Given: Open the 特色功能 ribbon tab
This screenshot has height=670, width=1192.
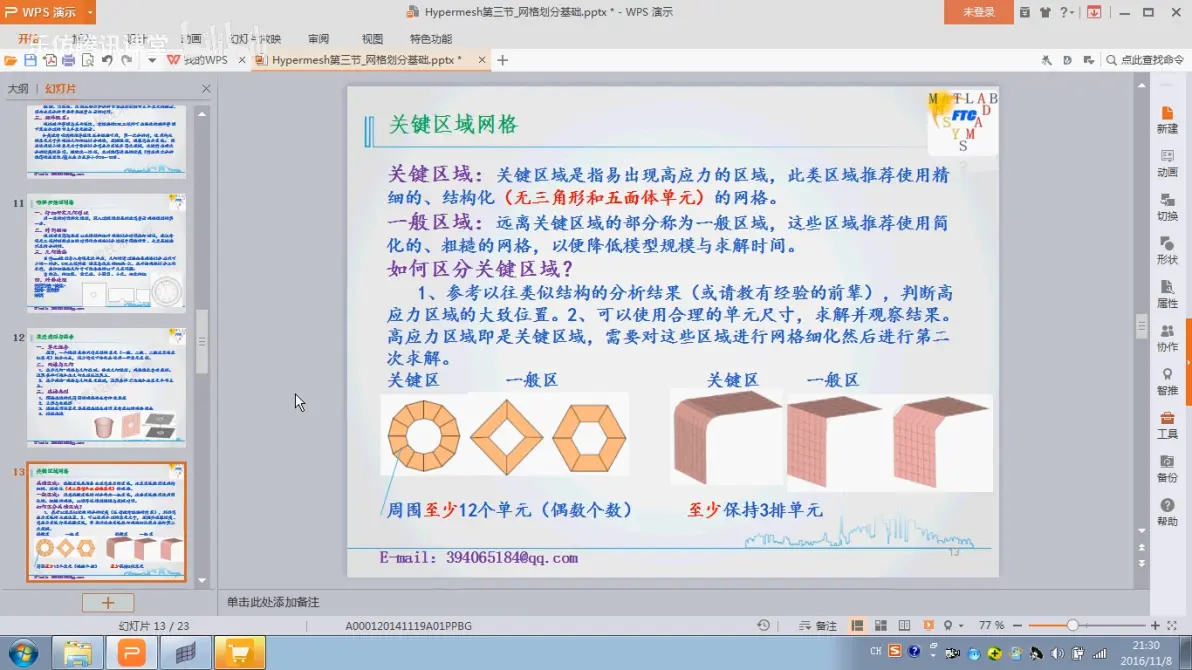Looking at the screenshot, I should tap(431, 39).
